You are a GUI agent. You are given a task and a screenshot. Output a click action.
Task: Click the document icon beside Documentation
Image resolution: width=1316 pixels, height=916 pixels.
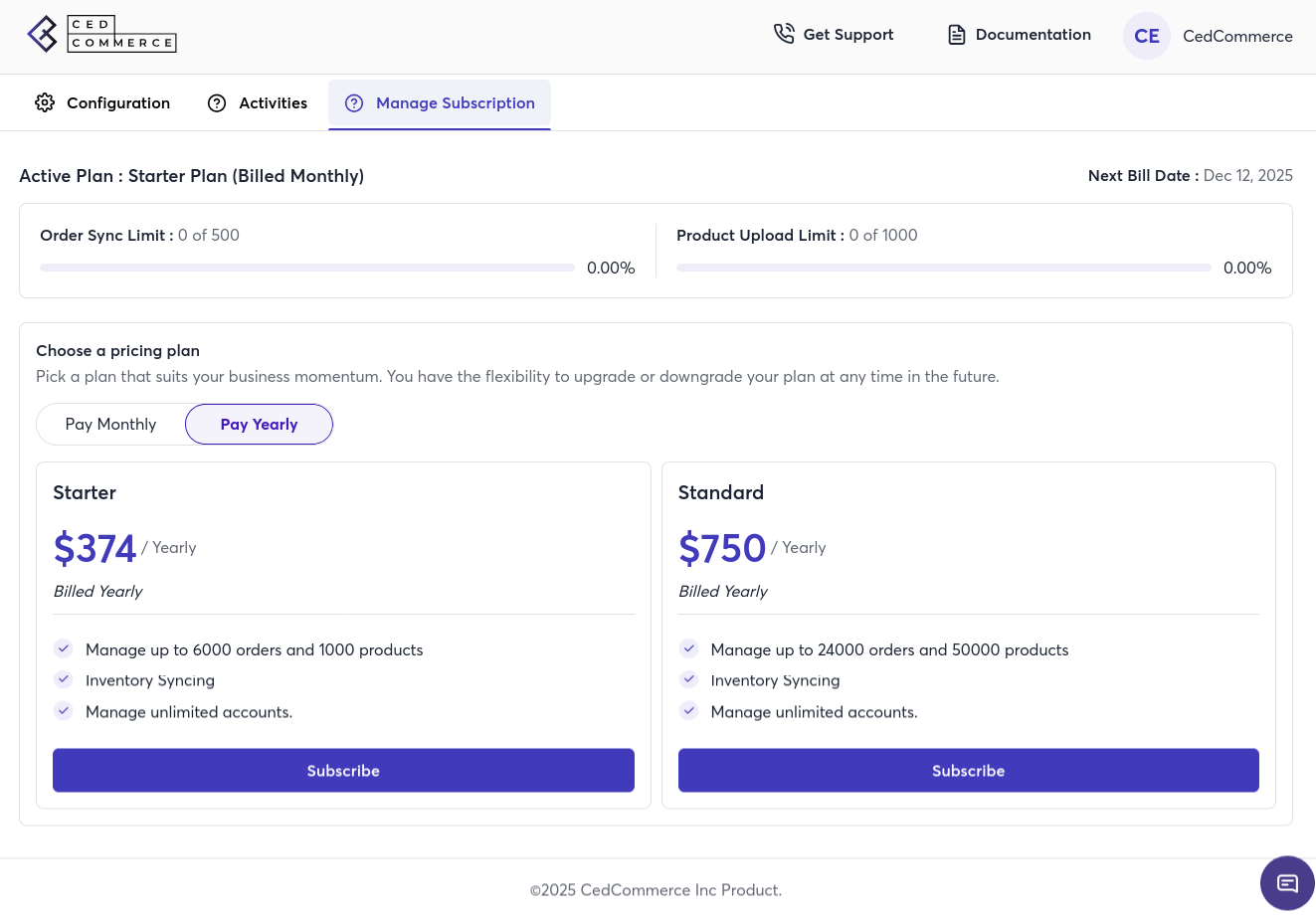tap(956, 35)
